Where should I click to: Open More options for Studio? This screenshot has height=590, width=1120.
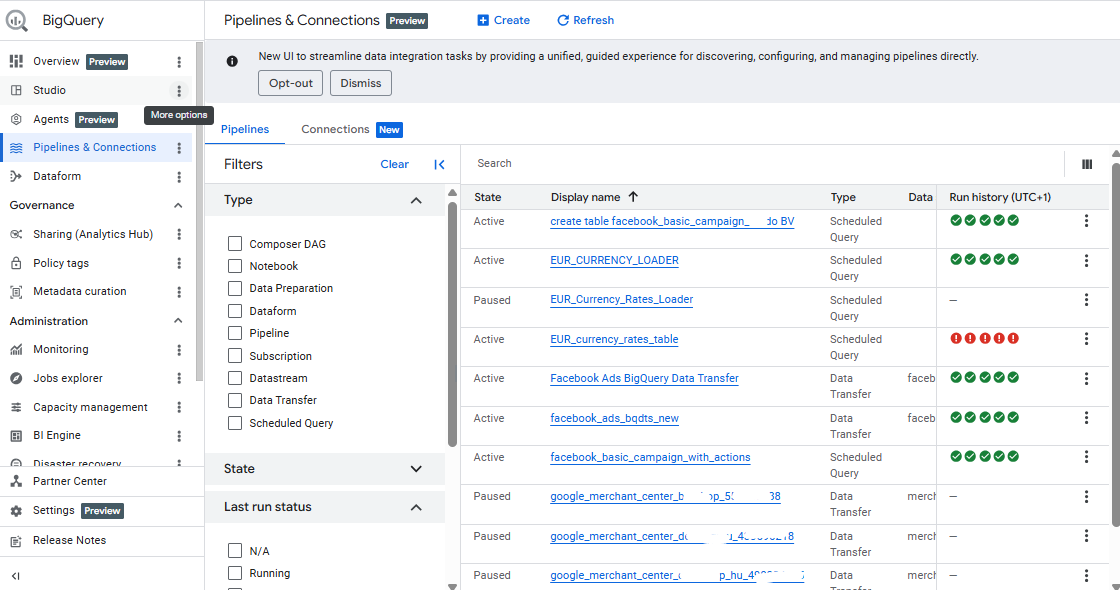pyautogui.click(x=179, y=91)
